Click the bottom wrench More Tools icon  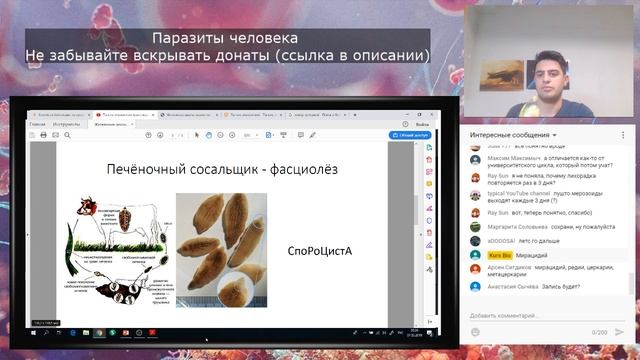(429, 269)
